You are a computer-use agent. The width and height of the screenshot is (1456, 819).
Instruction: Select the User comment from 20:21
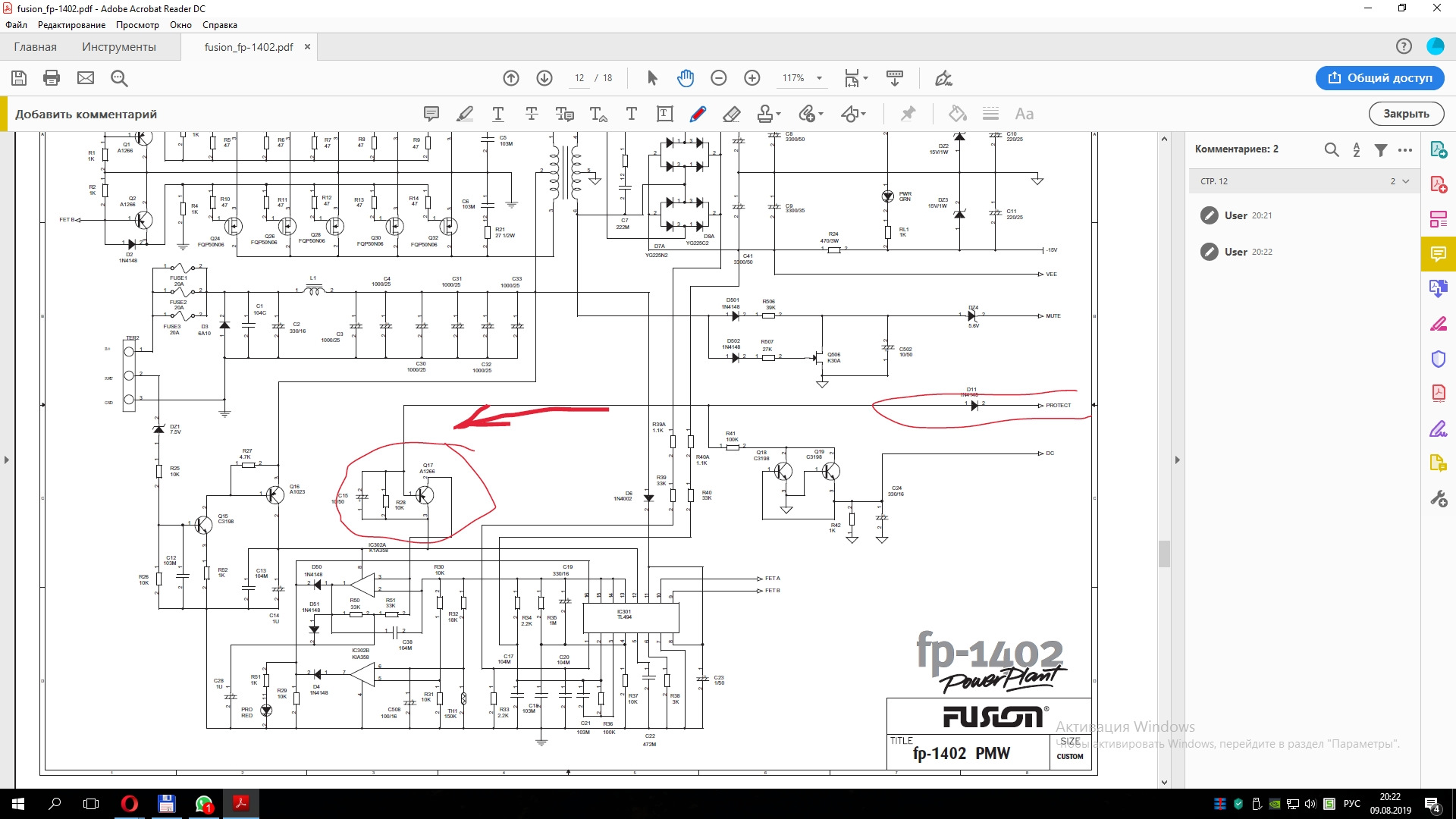[x=1304, y=215]
